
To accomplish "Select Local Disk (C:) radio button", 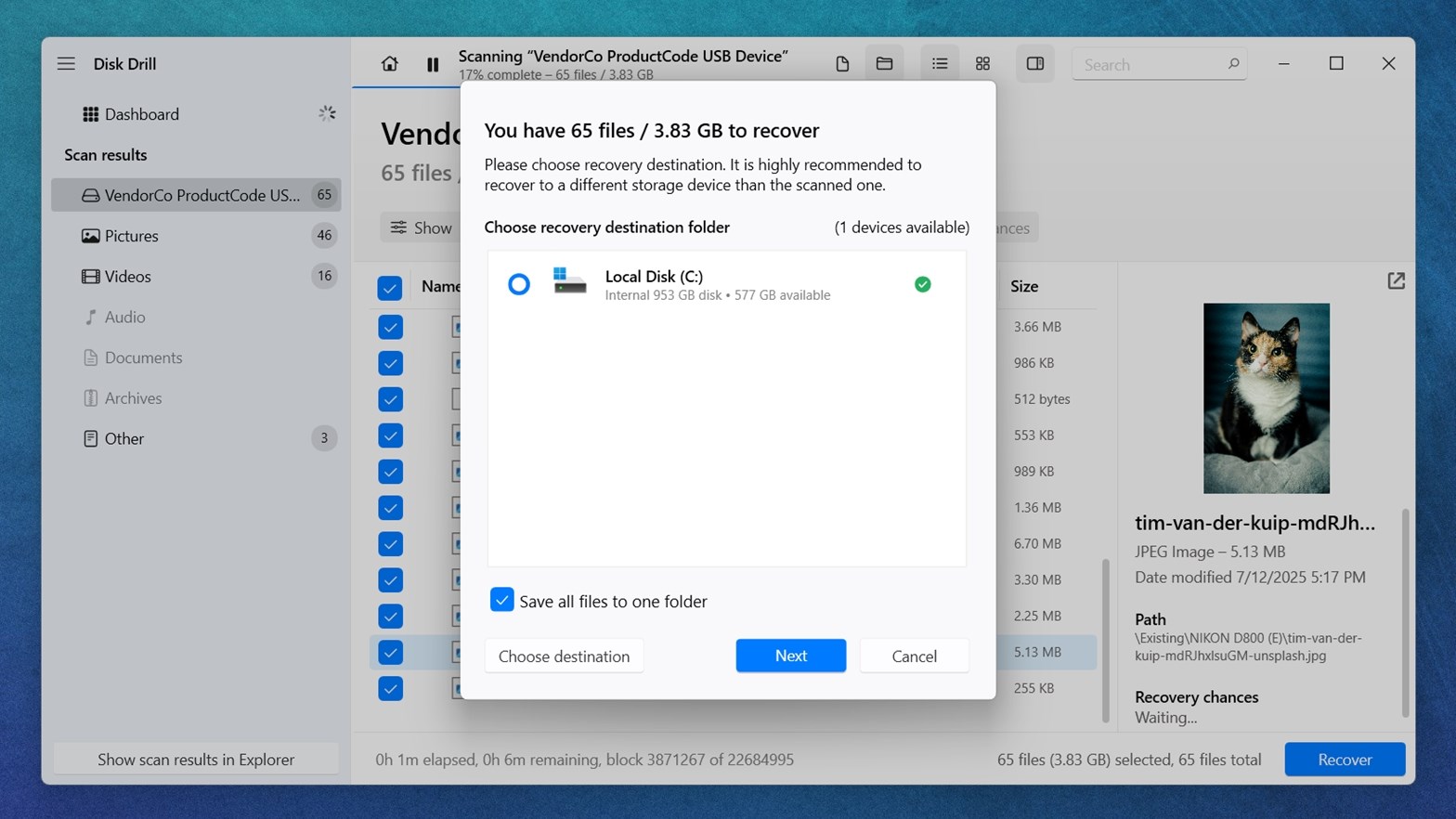I will point(519,284).
